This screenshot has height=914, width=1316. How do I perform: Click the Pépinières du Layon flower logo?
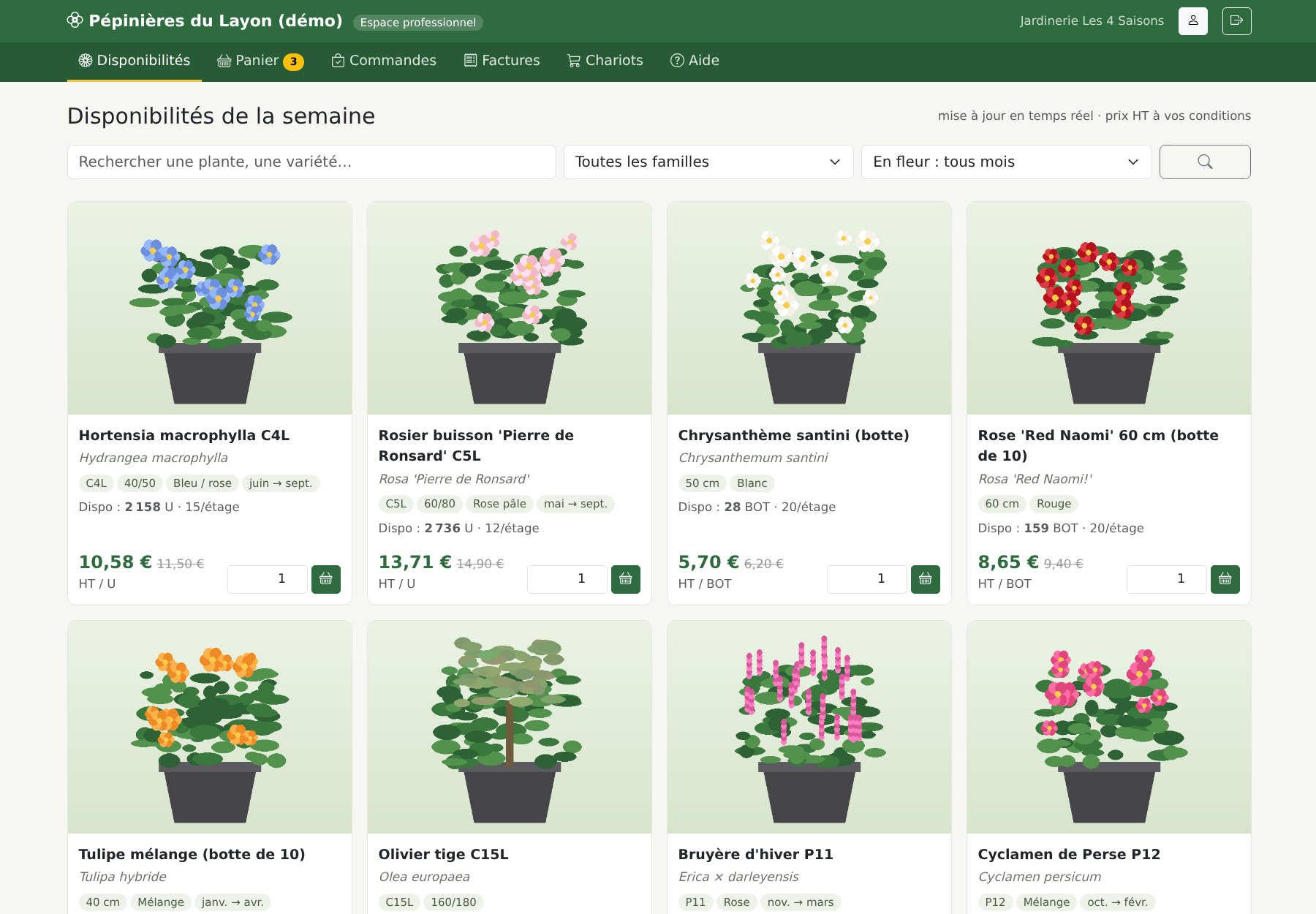click(x=75, y=20)
